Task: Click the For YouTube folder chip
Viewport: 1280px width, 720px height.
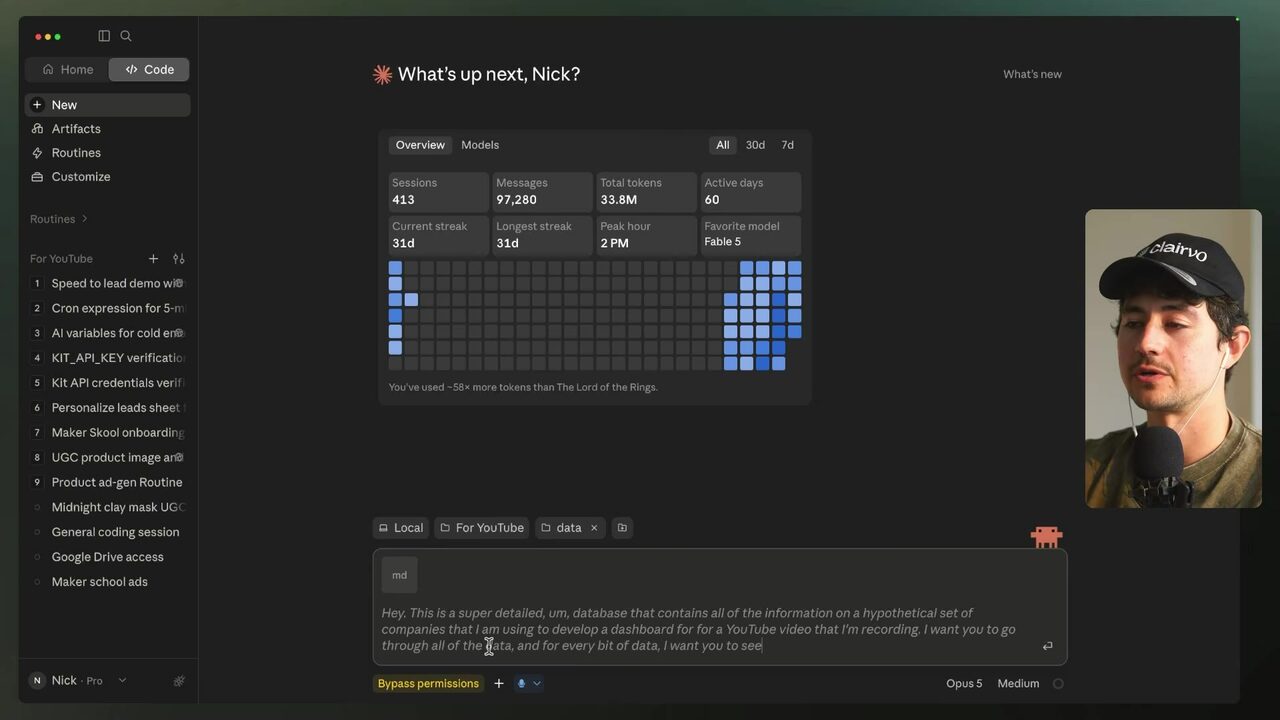Action: coord(481,528)
